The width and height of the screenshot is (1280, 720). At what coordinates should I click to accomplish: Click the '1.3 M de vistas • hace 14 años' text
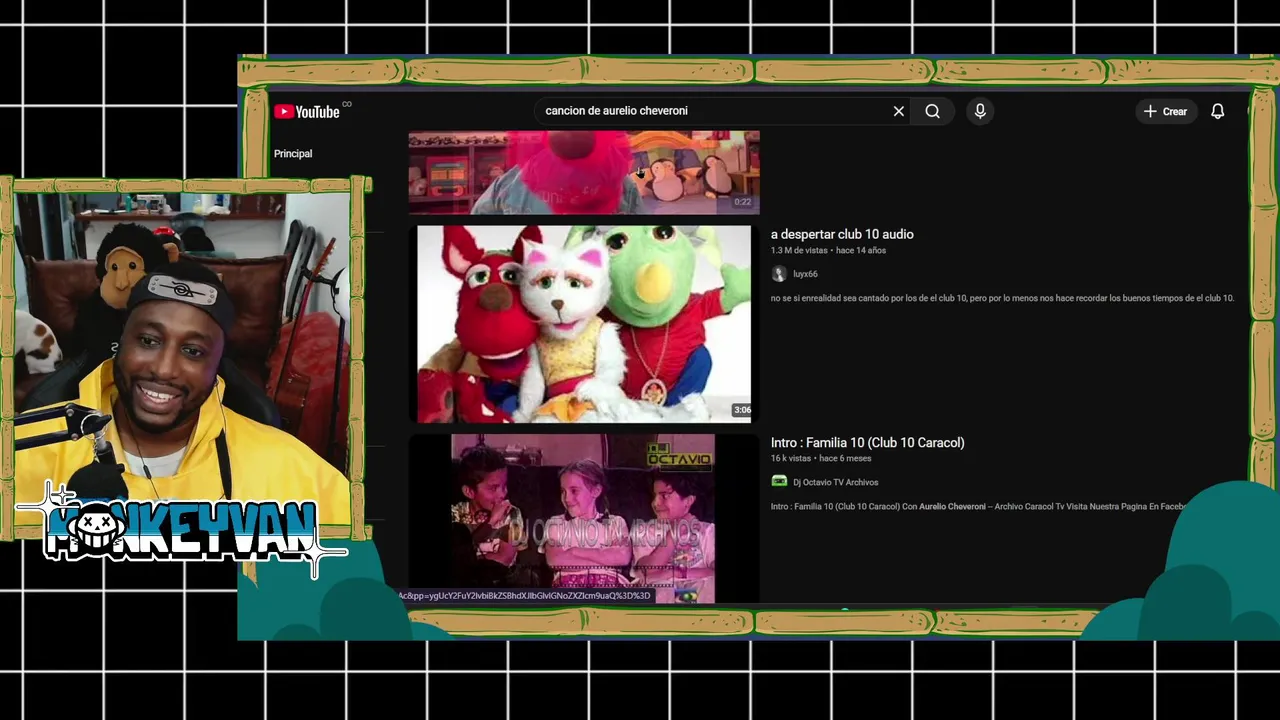click(x=828, y=250)
